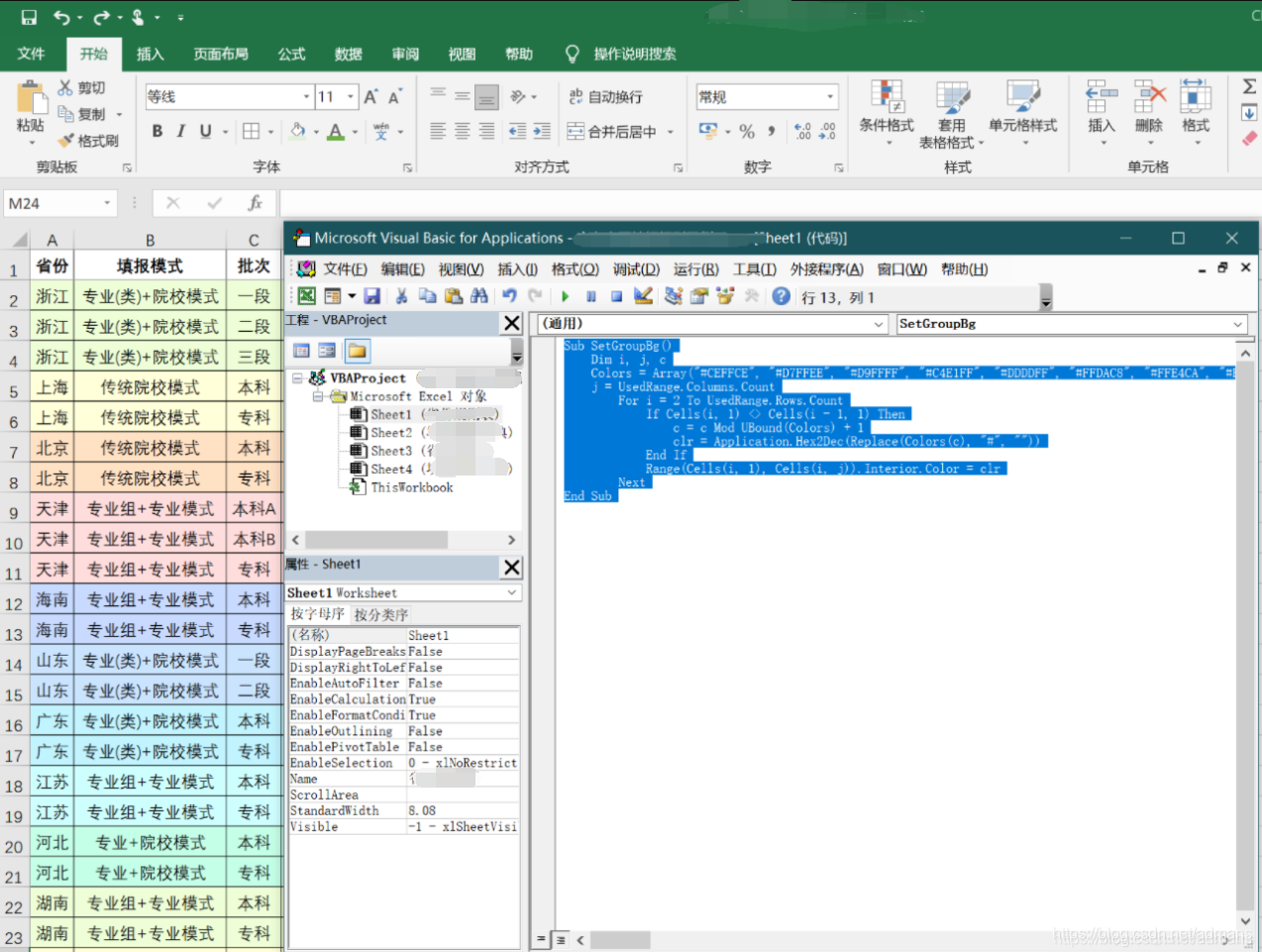The width and height of the screenshot is (1262, 952).
Task: Toggle Wrap Text in Excel ribbon
Action: pyautogui.click(x=605, y=96)
